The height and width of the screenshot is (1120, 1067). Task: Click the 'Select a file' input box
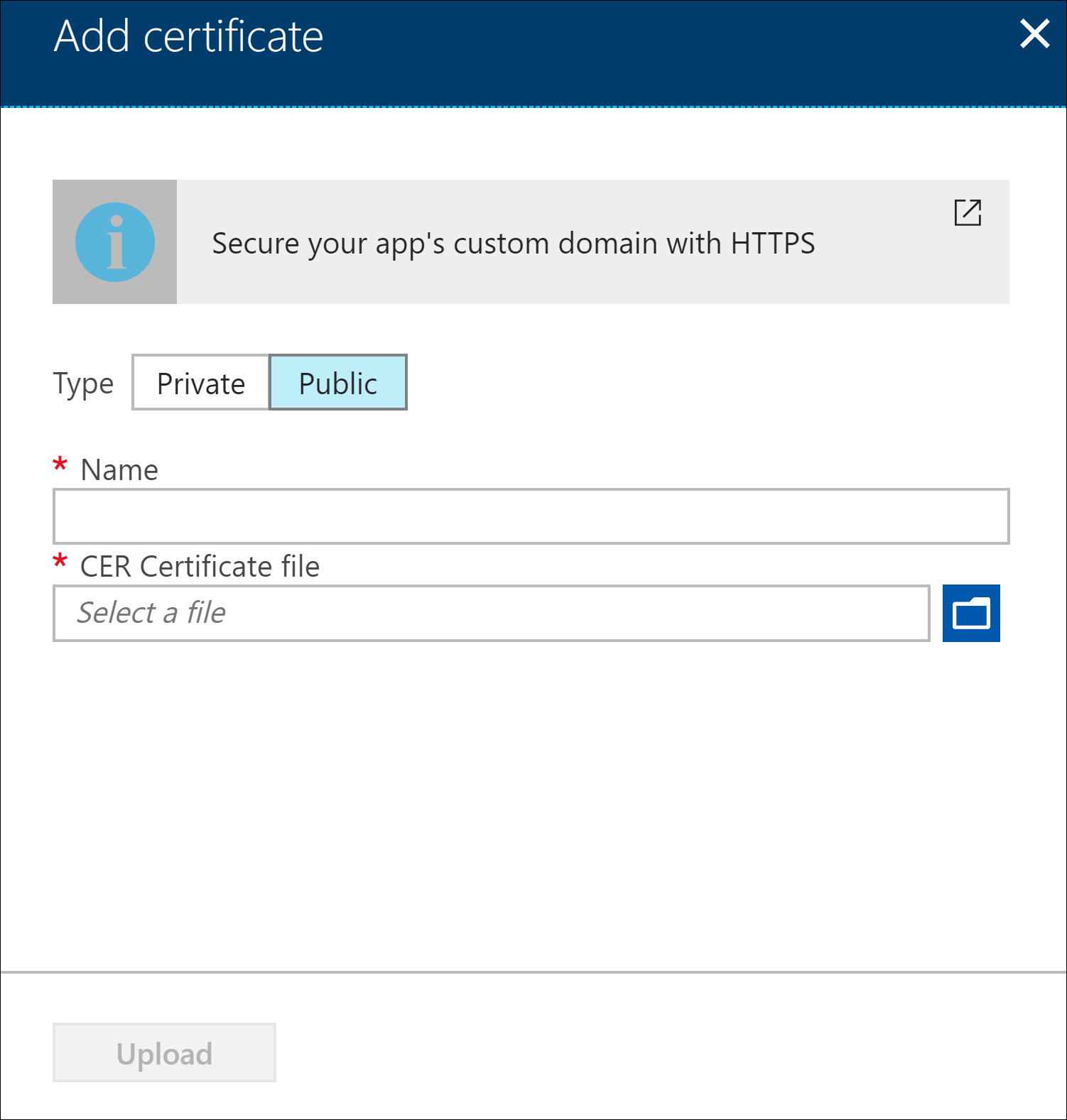pos(491,613)
